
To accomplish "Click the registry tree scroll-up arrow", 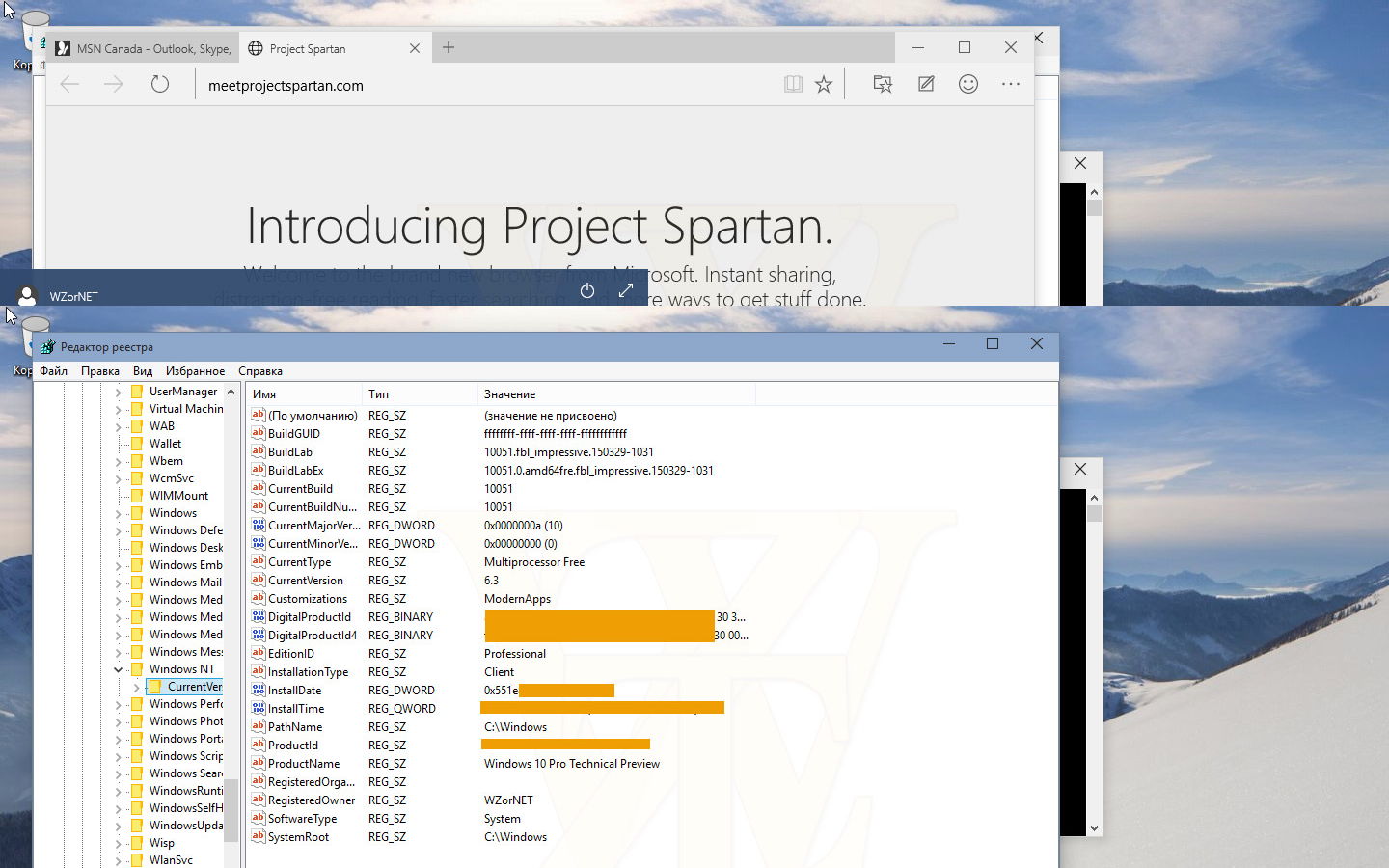I will click(x=231, y=392).
